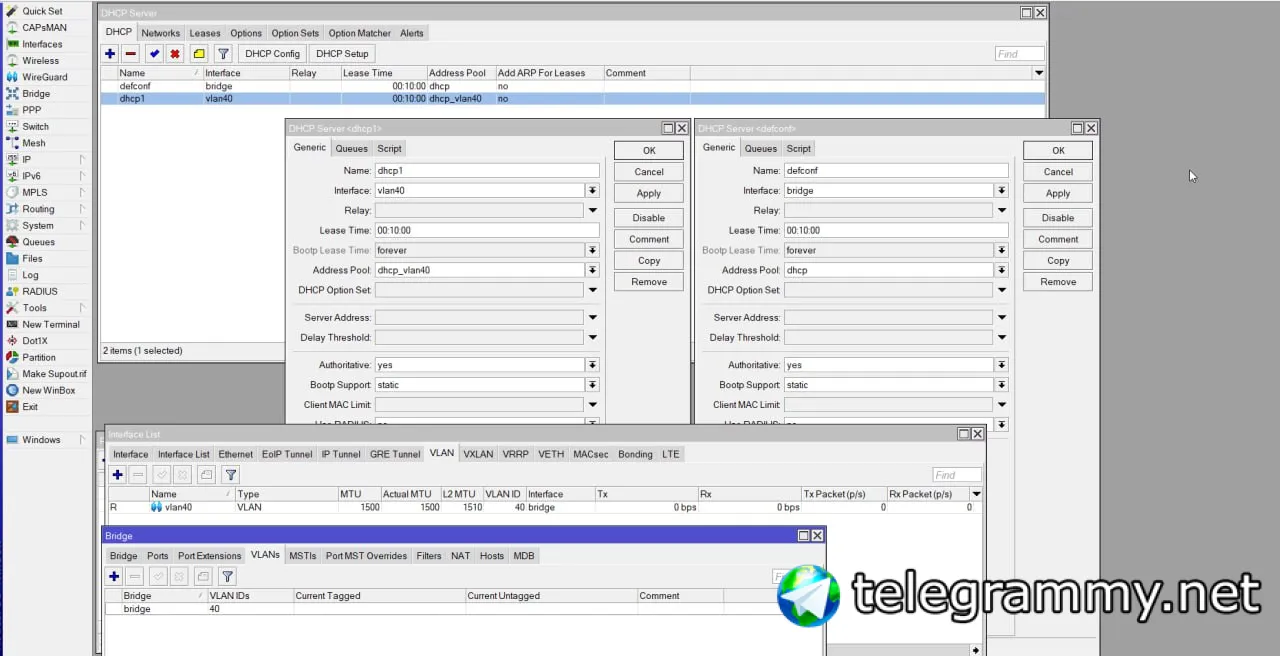Click filter icon in DHCP Server toolbar
The height and width of the screenshot is (656, 1280).
point(224,54)
